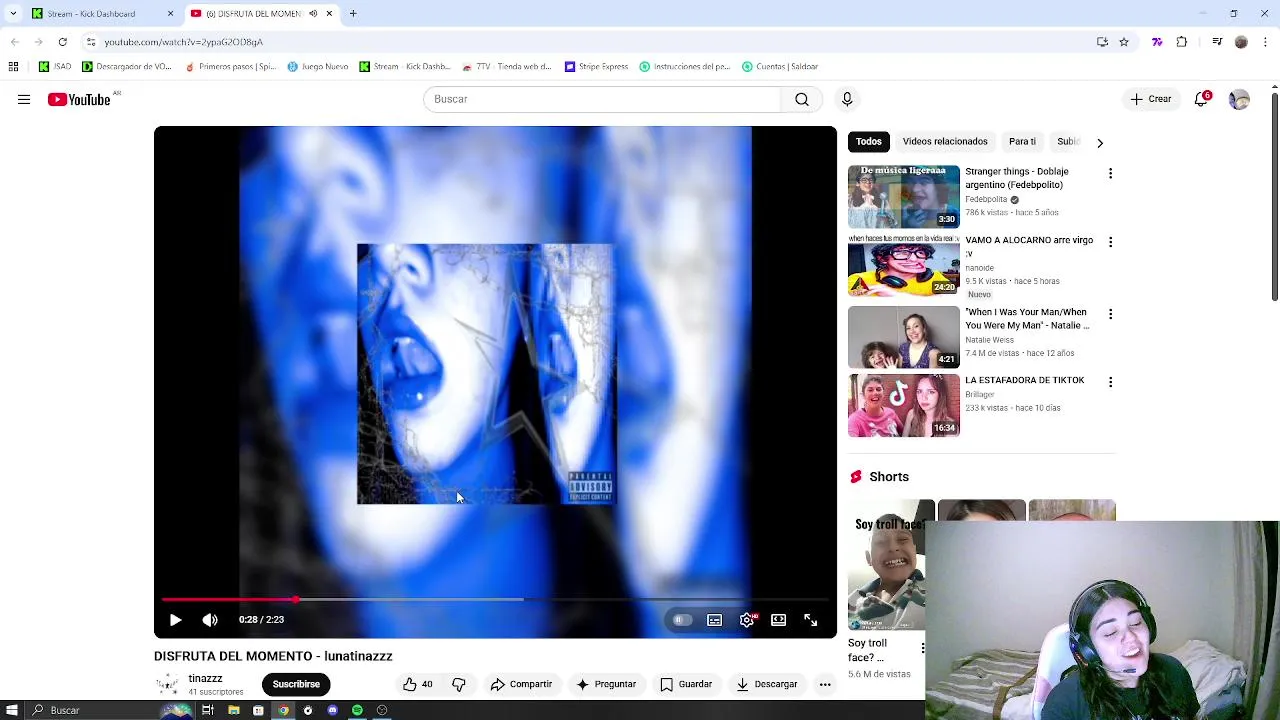Close the Kick Dashboard browser tab
1280x720 pixels.
tap(170, 13)
